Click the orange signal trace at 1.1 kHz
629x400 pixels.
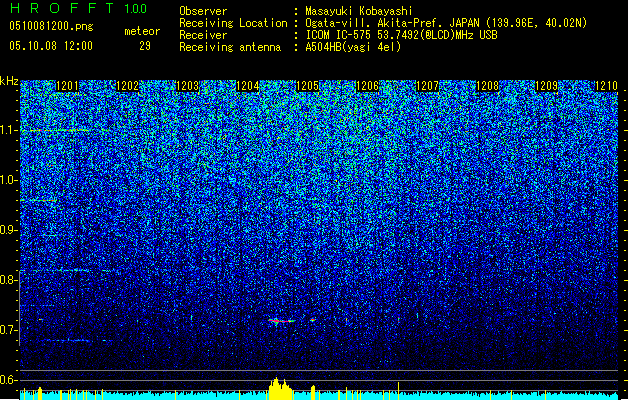click(x=59, y=130)
